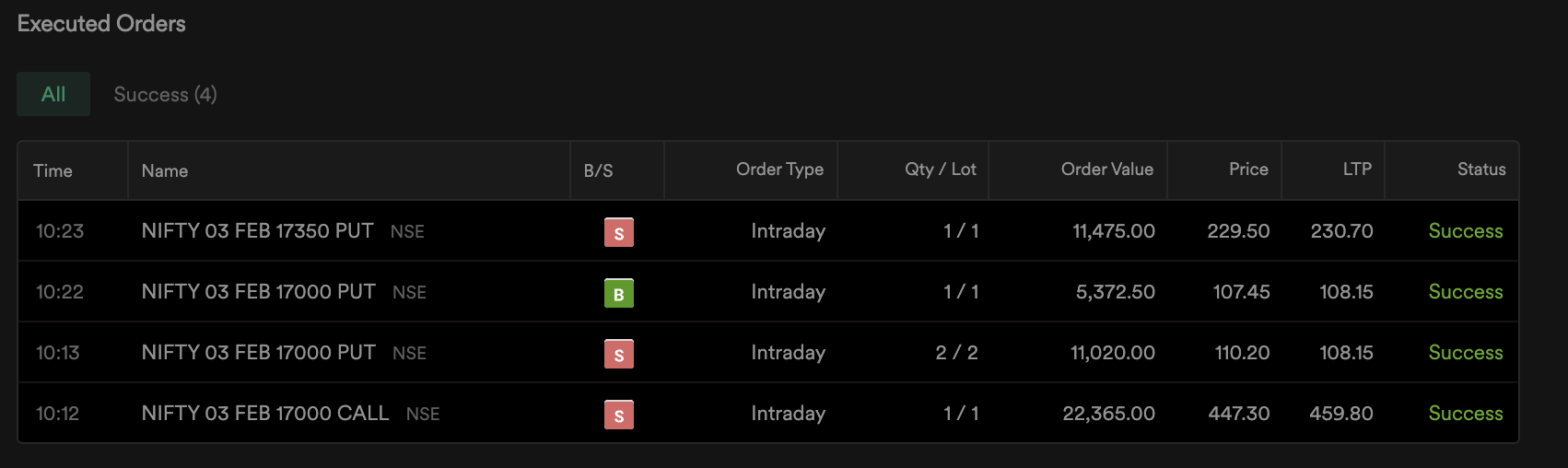Viewport: 1568px width, 468px height.
Task: Click the sell badge for 17350 PUT order
Action: [618, 232]
